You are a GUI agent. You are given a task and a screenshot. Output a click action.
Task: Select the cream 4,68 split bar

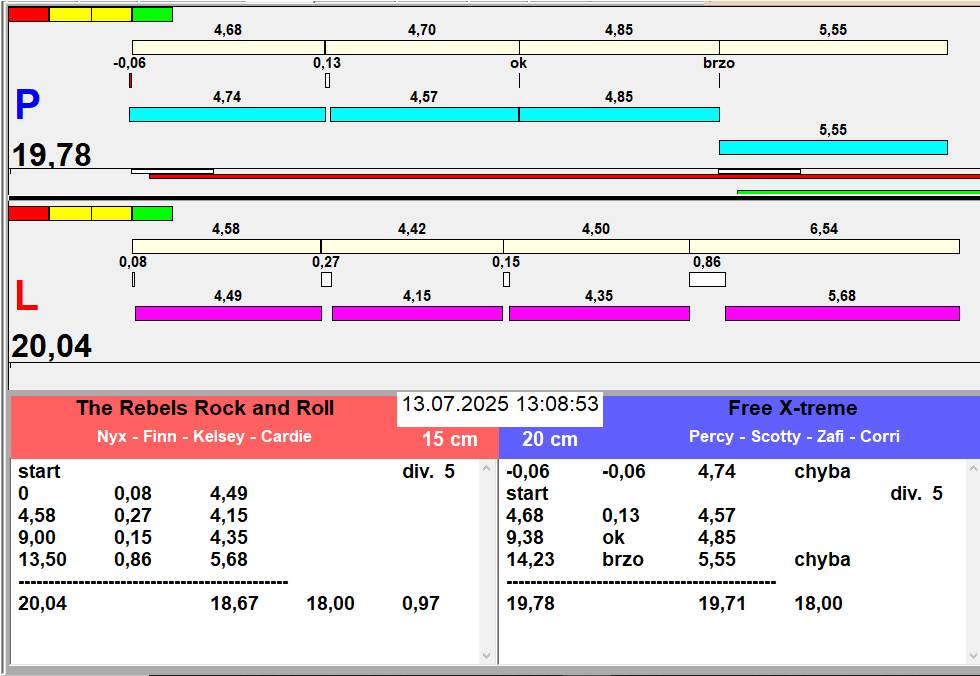pos(228,47)
